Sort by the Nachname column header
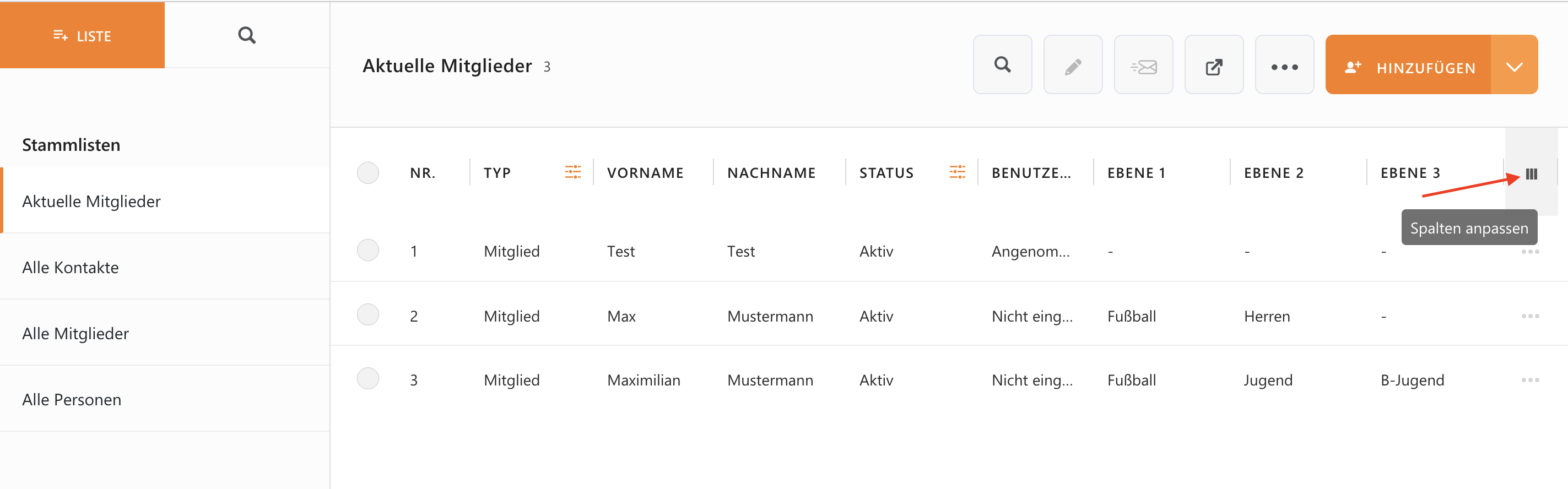 point(771,173)
